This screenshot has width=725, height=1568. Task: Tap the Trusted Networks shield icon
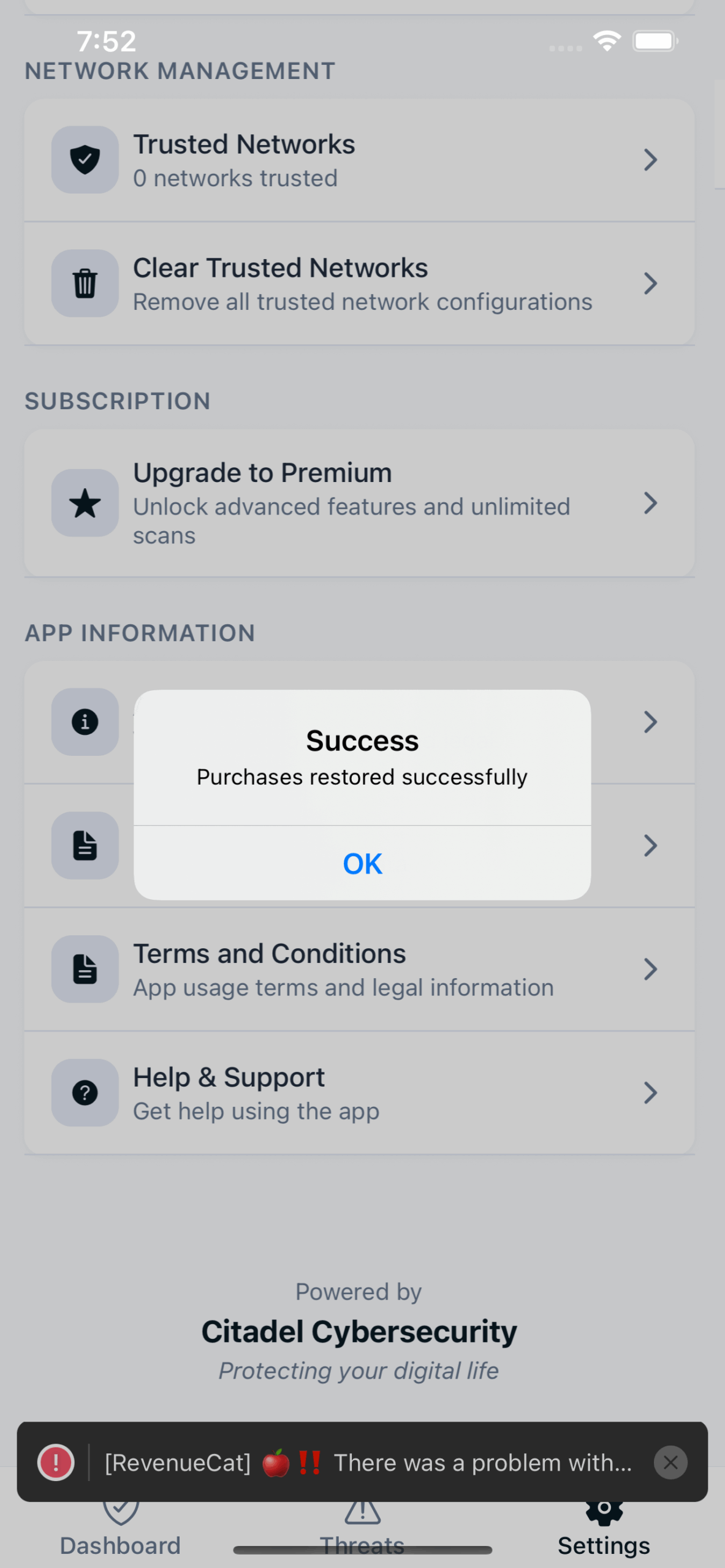[85, 160]
